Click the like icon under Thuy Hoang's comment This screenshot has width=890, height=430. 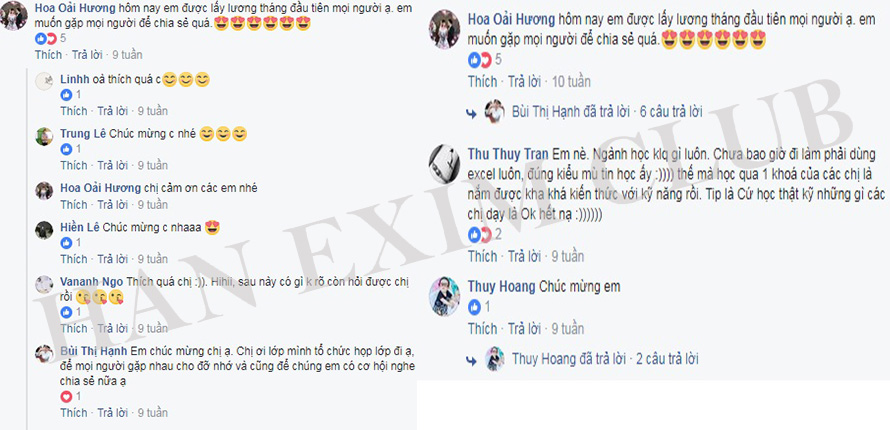pos(474,307)
